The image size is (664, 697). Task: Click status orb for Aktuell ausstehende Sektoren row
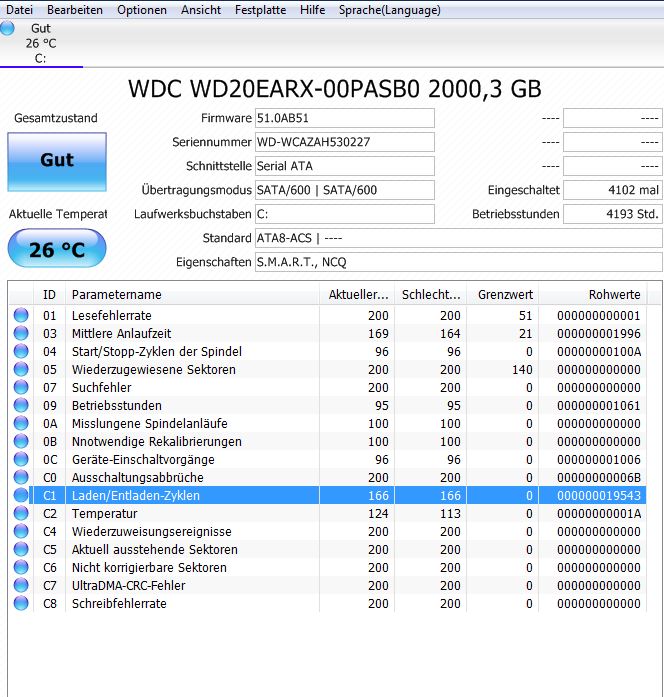pos(21,549)
